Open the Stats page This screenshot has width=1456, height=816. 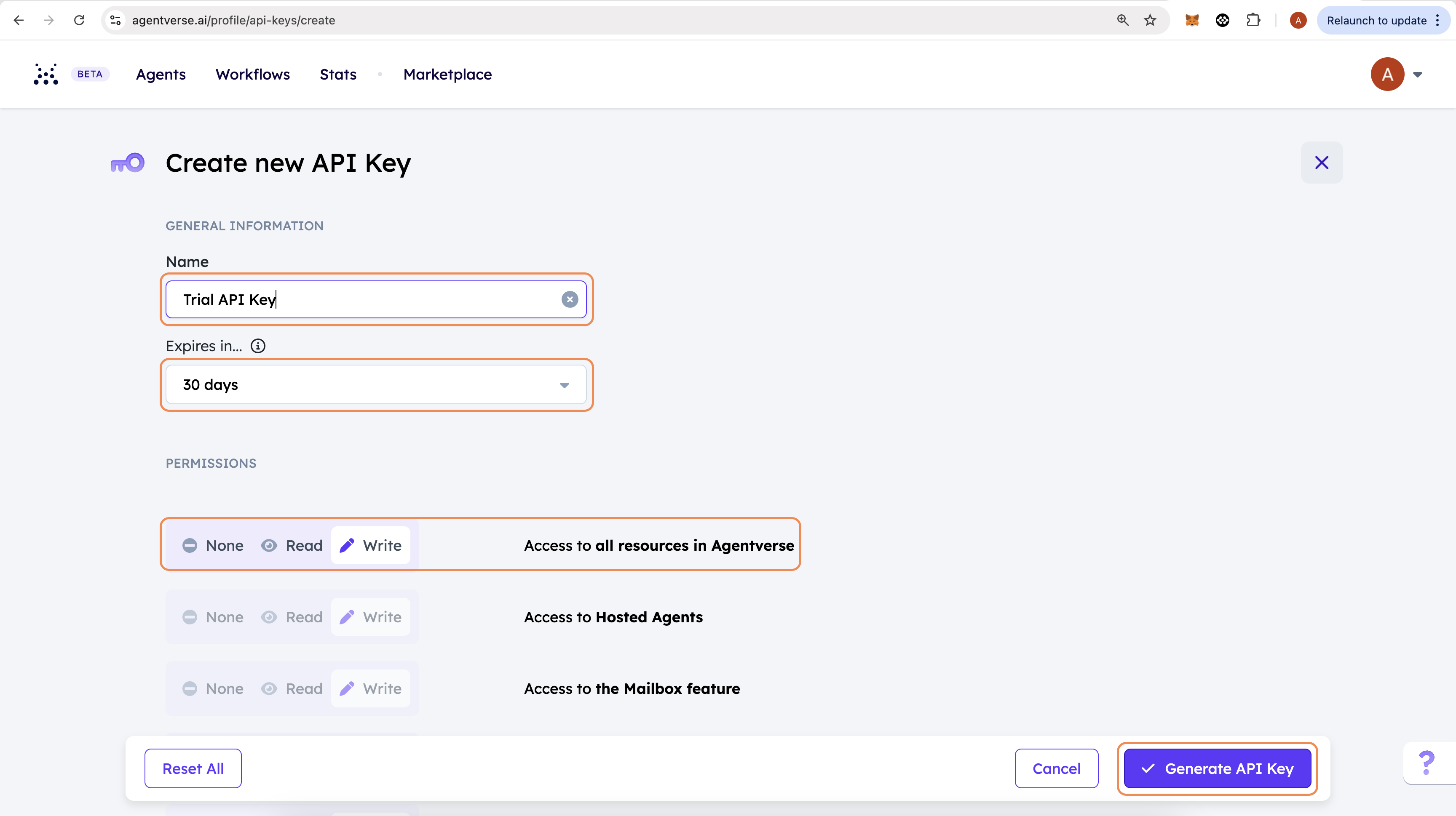coord(338,75)
